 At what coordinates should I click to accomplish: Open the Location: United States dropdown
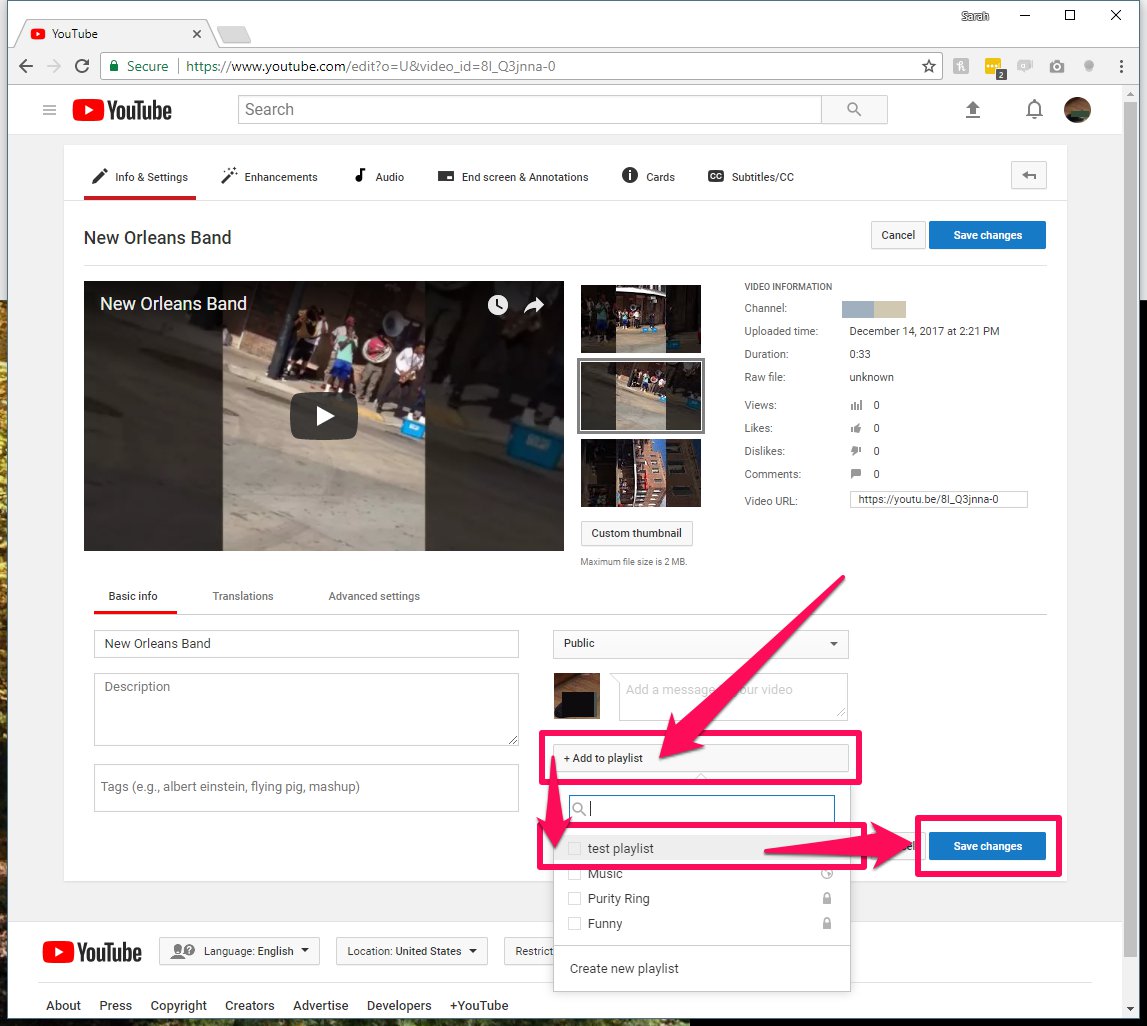pos(412,951)
